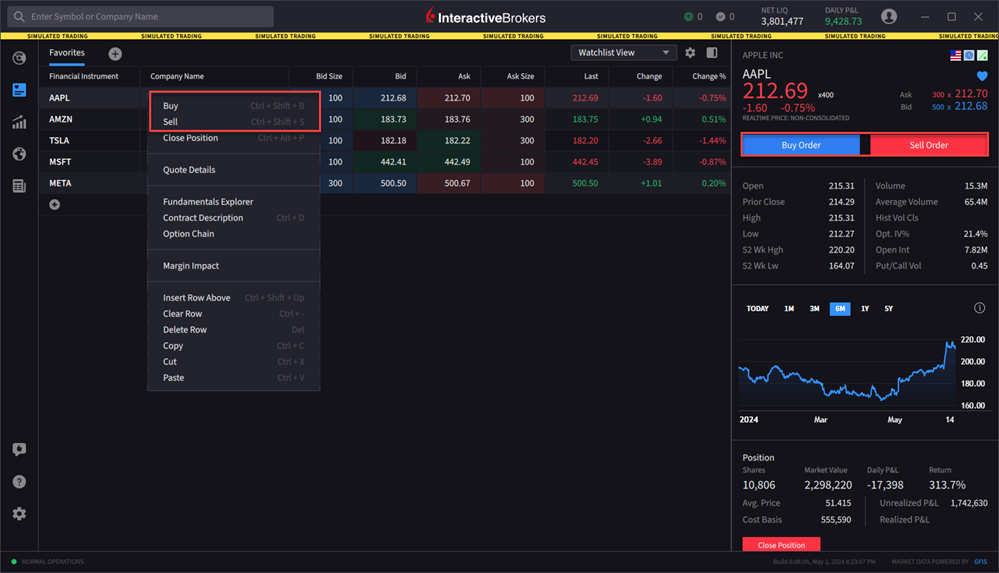Click the gray checkmark filled orders indicator

(x=720, y=17)
